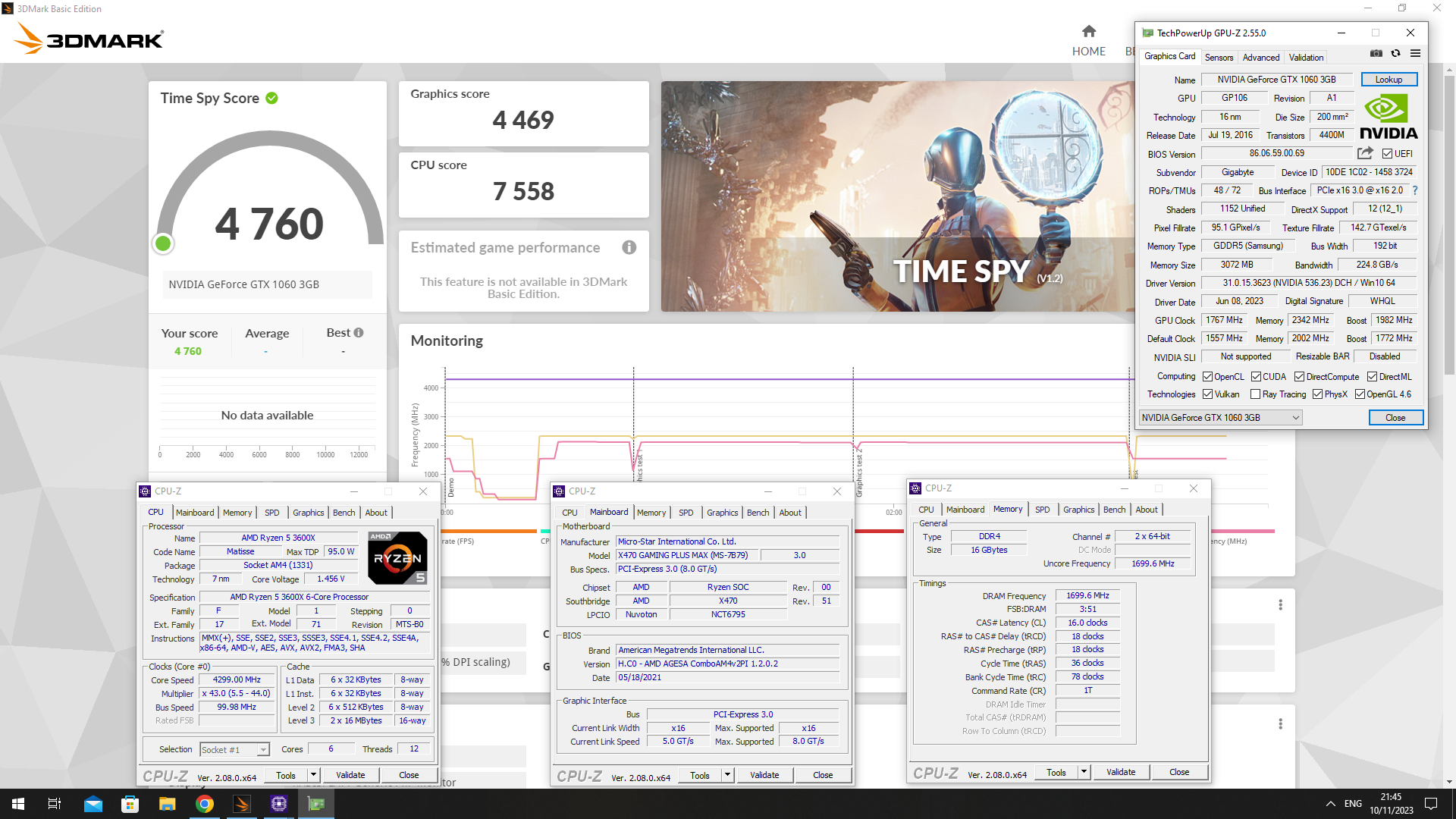Open the lower three-dot options menu in 3DMark
Image resolution: width=1456 pixels, height=819 pixels.
point(1280,724)
